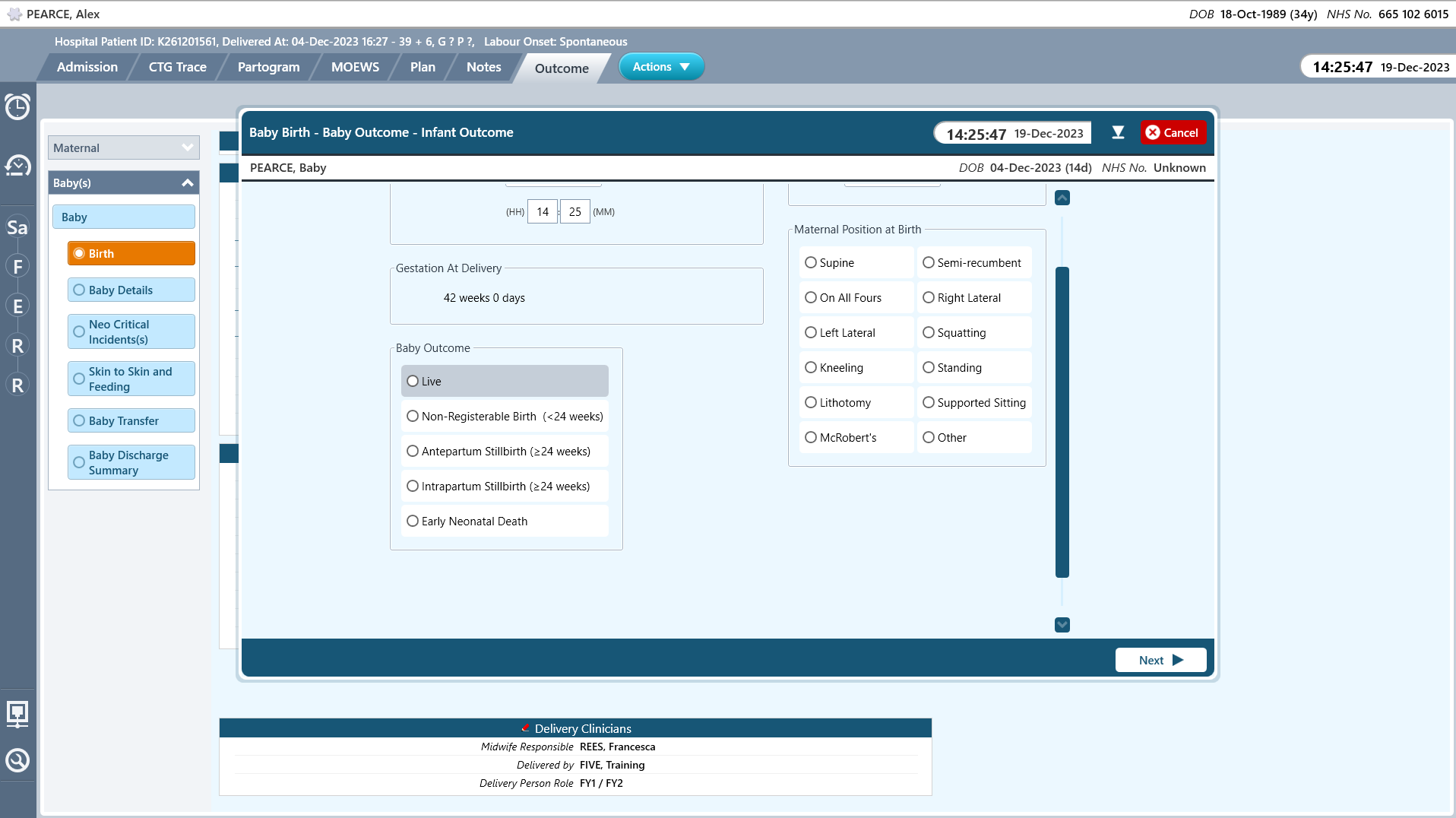Select Early Neonatal Death option

(505, 521)
